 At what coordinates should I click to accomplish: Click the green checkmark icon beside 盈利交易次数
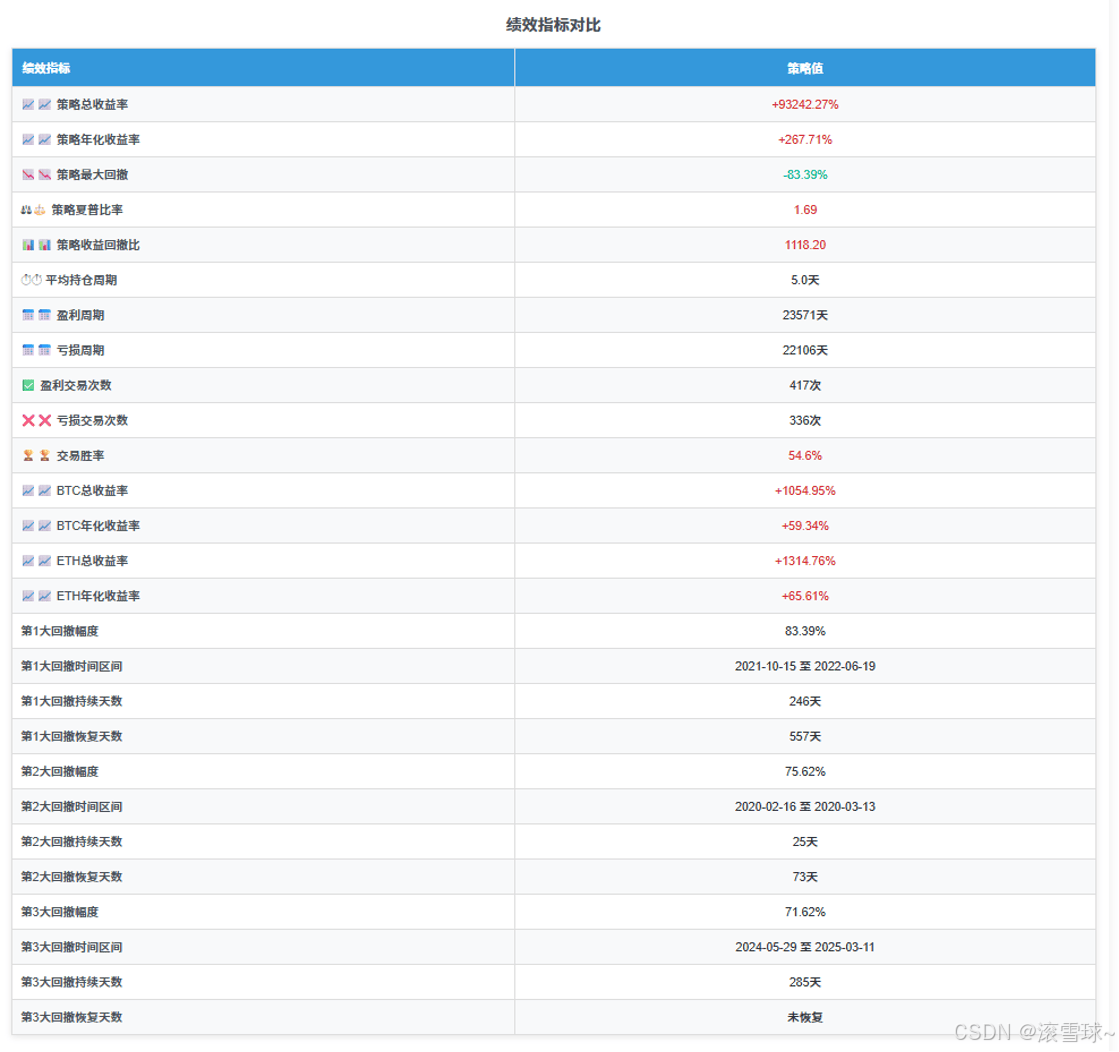click(28, 385)
